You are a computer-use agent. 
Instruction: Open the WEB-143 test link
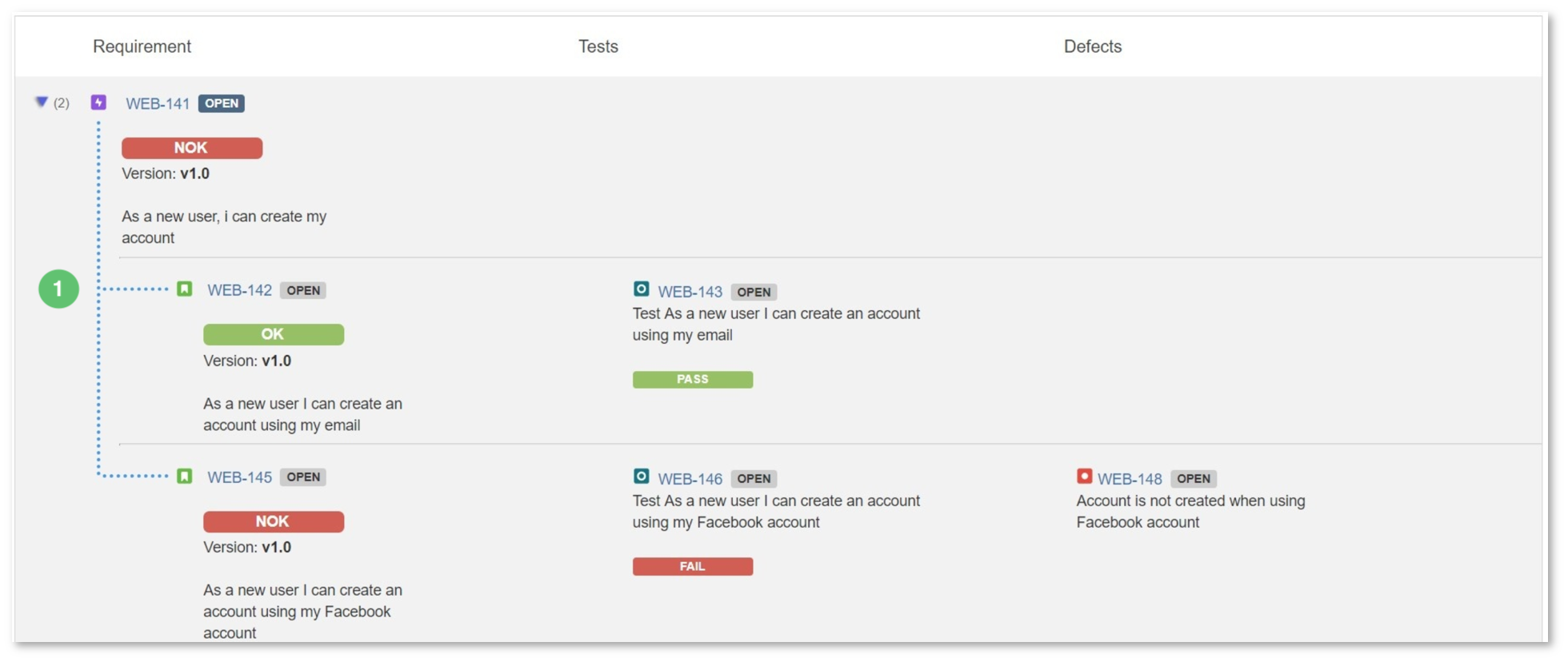[690, 292]
